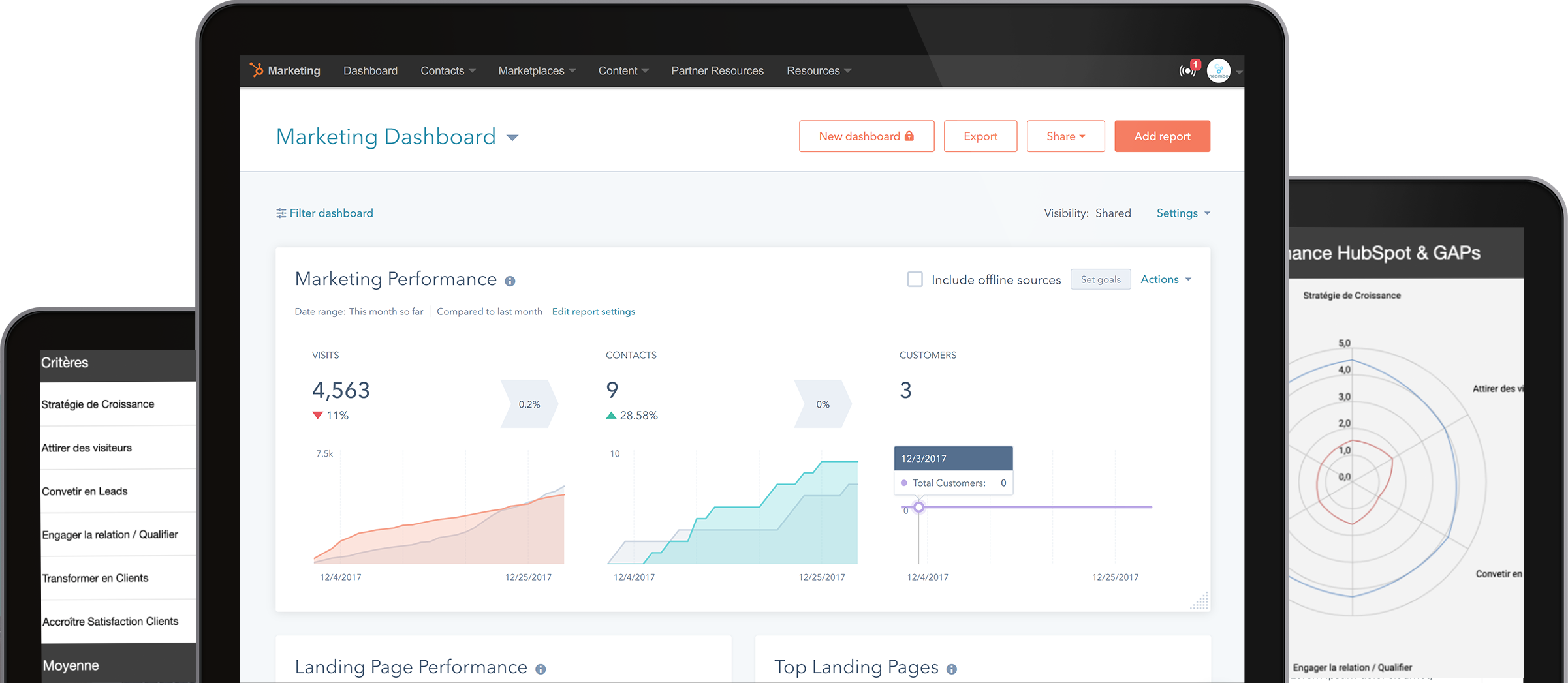Select 'Stratégie de Croissance' row in Critères list

(118, 404)
